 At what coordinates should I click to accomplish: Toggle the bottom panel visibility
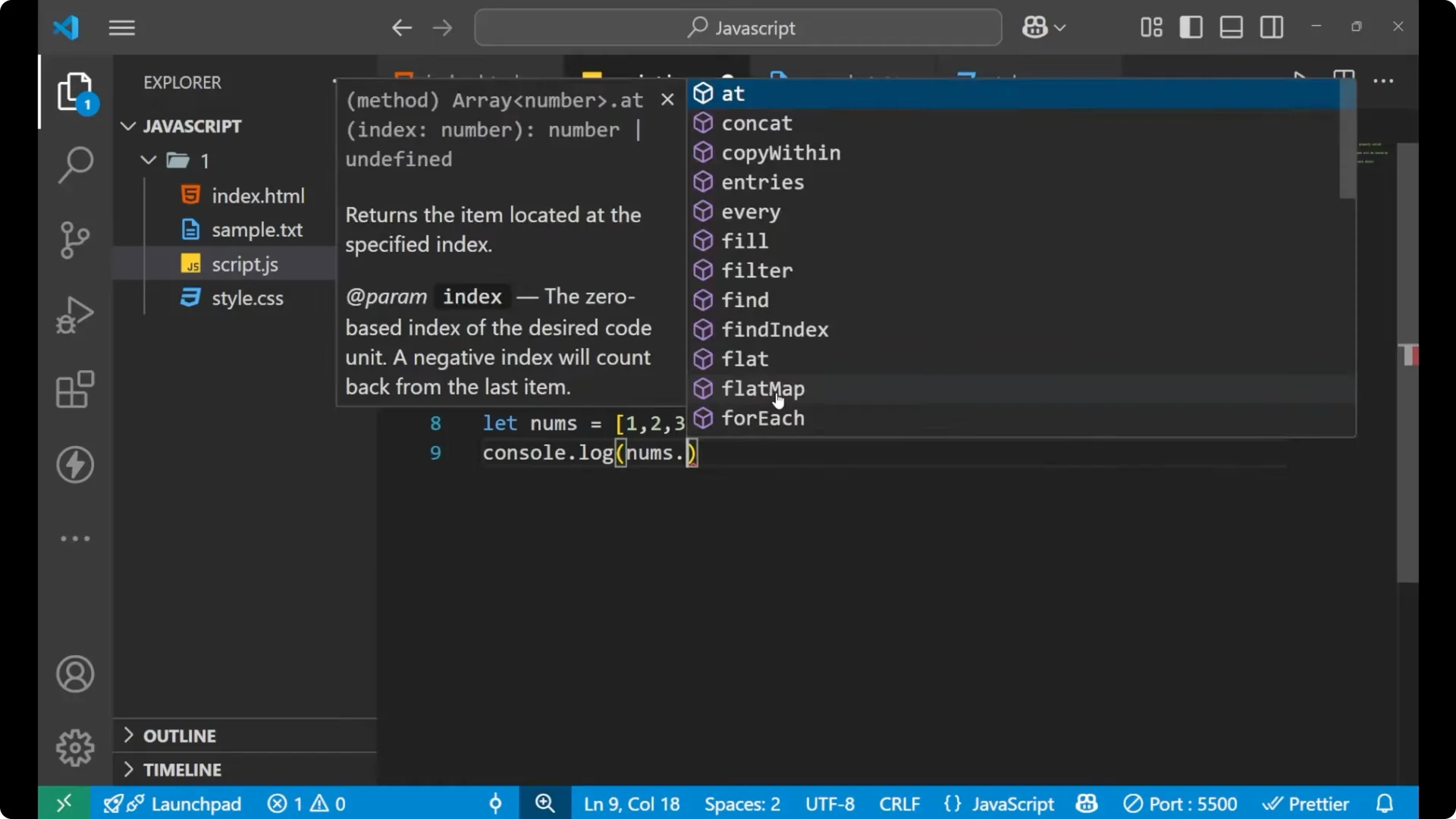pos(1231,27)
